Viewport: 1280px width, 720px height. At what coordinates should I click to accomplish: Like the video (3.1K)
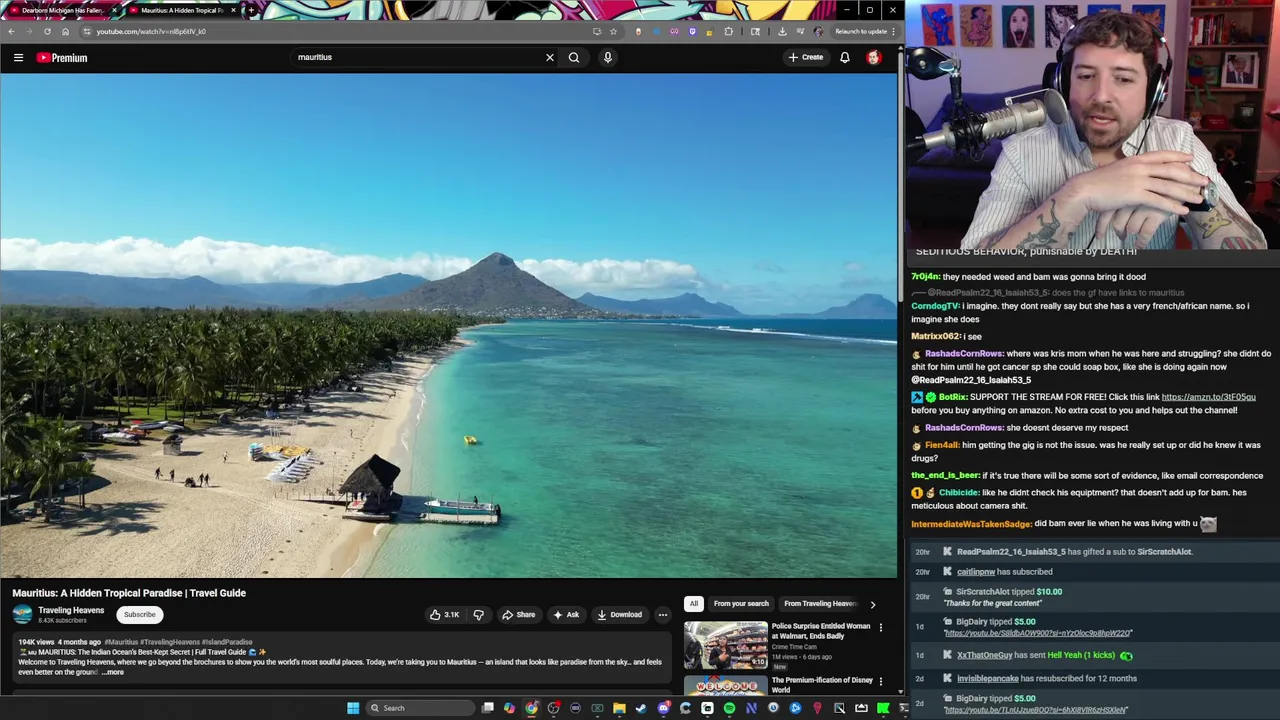tap(444, 615)
